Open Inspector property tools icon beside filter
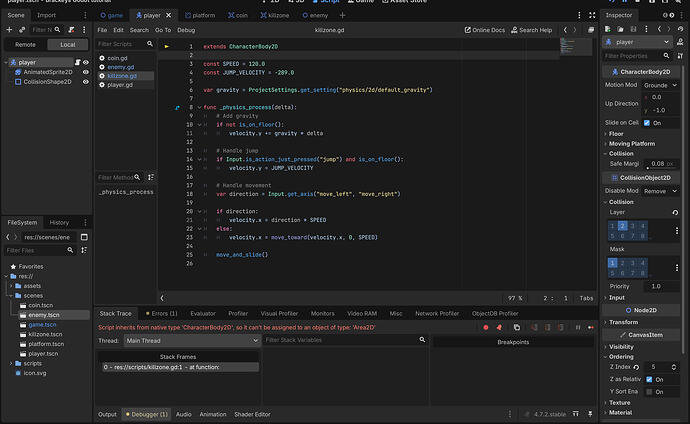690x424 pixels. [x=680, y=56]
